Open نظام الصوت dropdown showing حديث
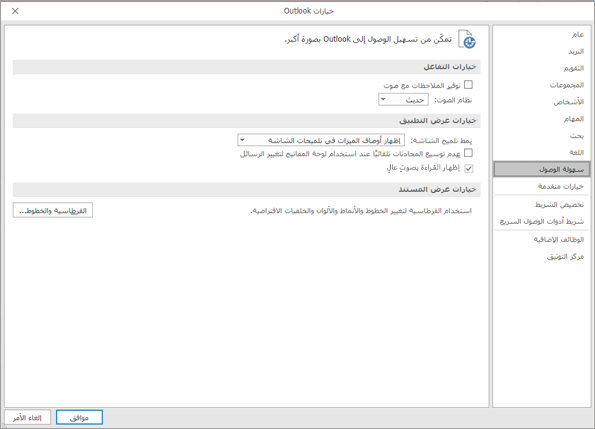Viewport: 595px width, 429px height. (403, 100)
